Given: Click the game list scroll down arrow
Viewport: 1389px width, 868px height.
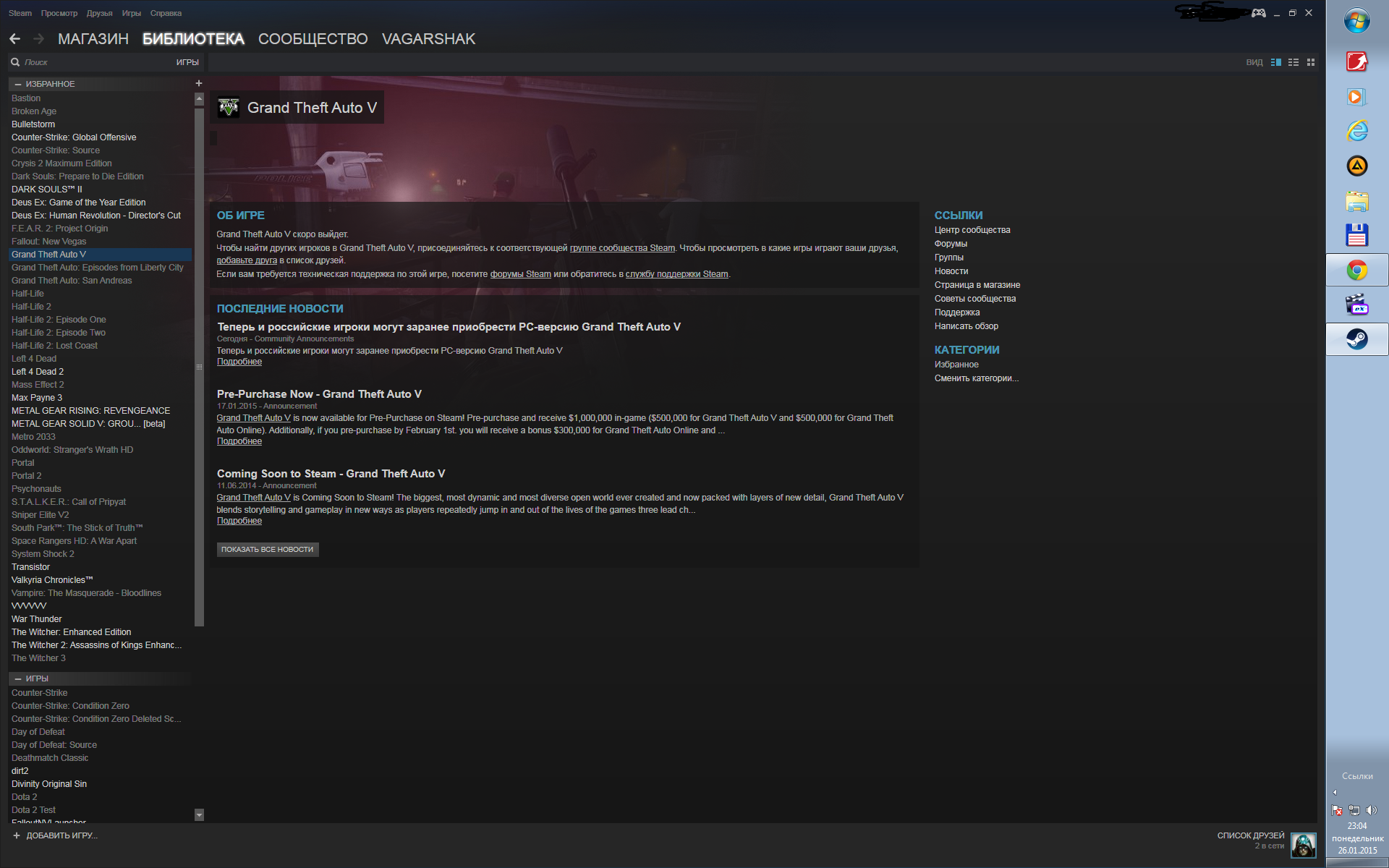Looking at the screenshot, I should point(199,814).
